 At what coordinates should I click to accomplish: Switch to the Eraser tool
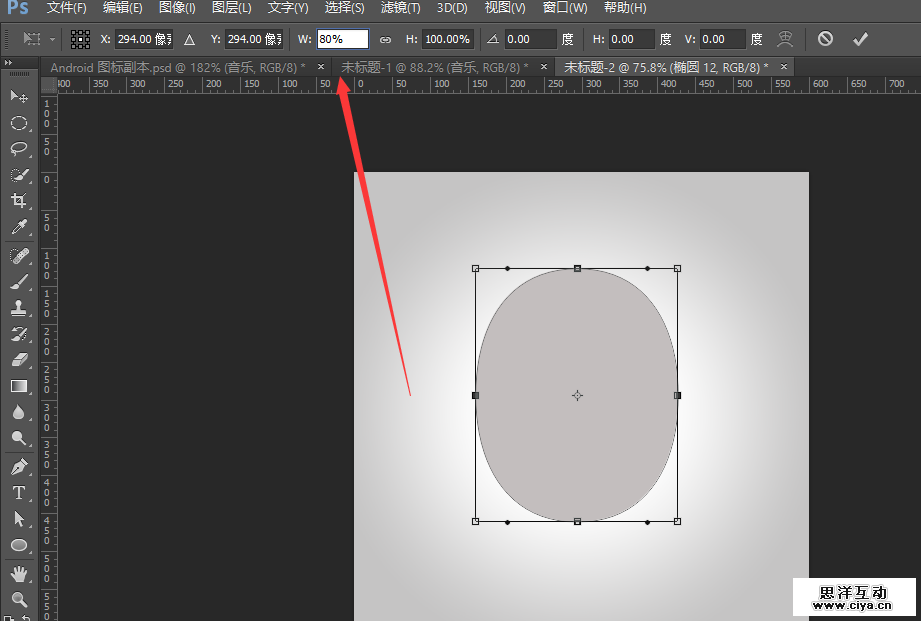pos(19,359)
